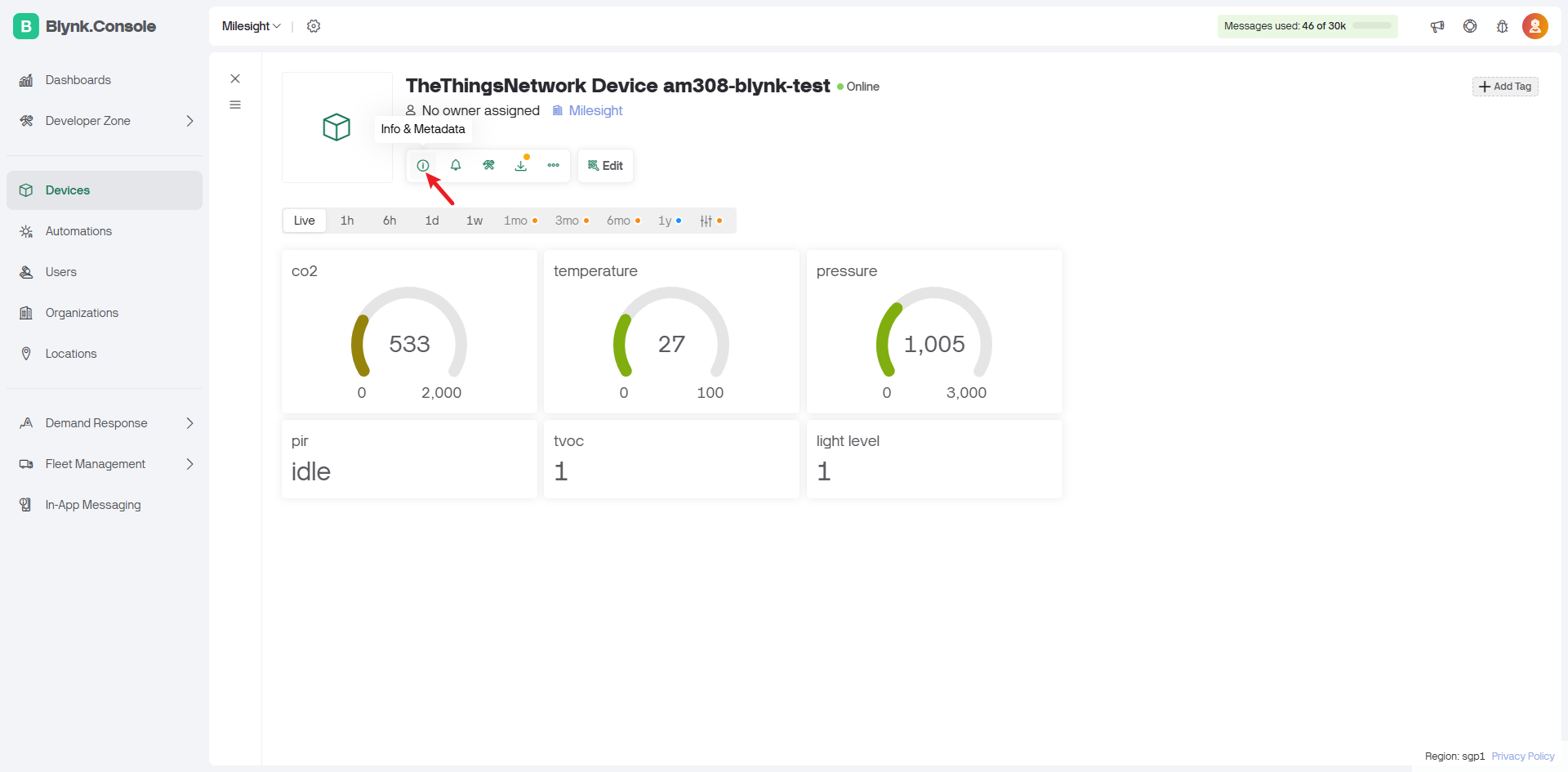1568x772 pixels.
Task: Open Locations in sidebar
Action: coord(105,354)
